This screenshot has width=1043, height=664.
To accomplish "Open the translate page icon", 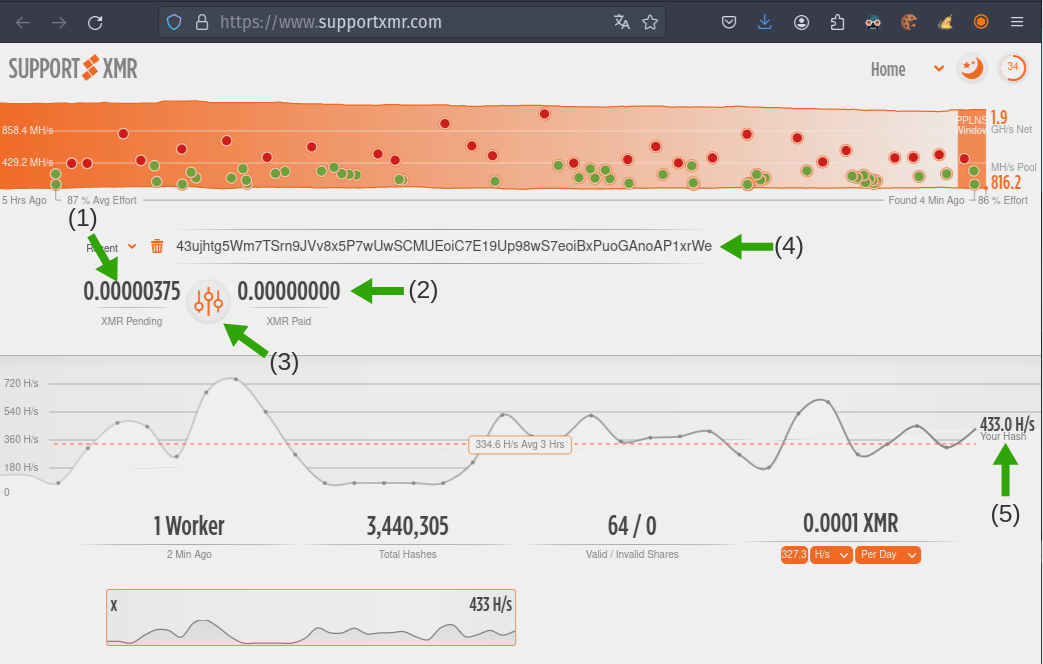I will (621, 22).
